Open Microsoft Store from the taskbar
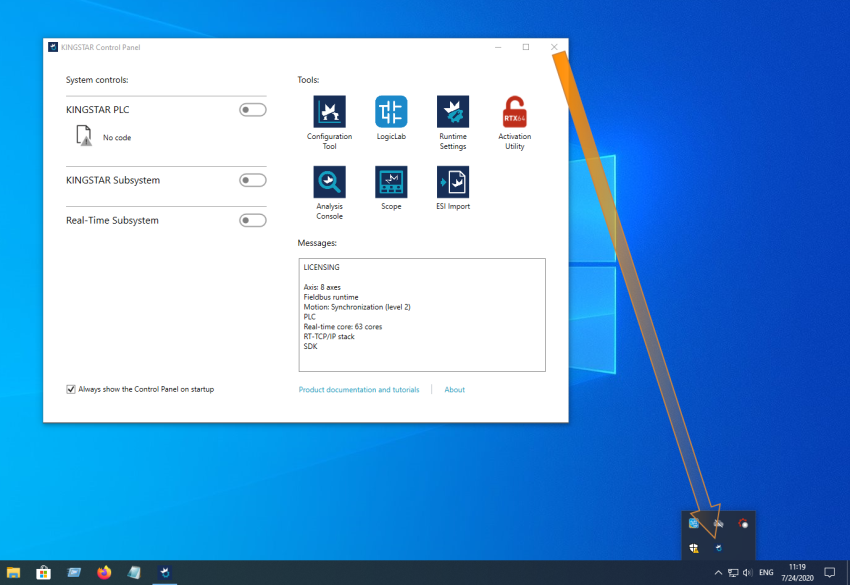850x585 pixels. pyautogui.click(x=43, y=573)
